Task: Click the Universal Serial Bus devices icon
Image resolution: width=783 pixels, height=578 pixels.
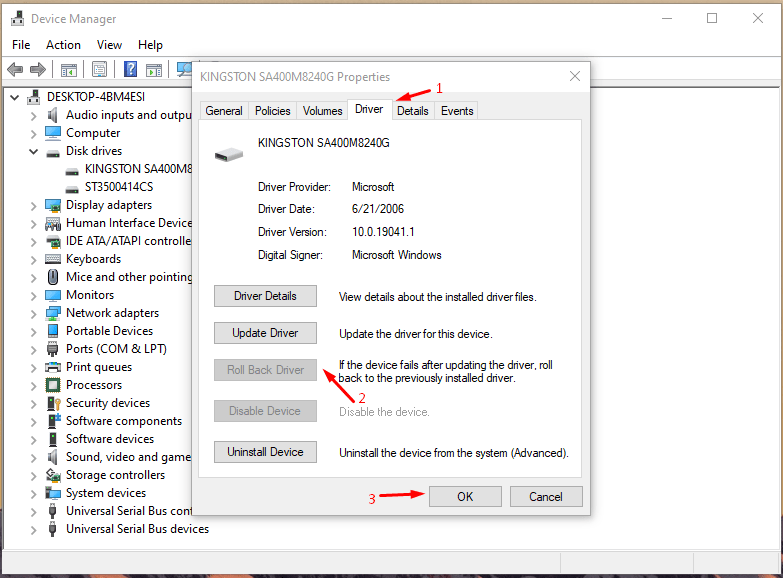Action: [x=52, y=529]
